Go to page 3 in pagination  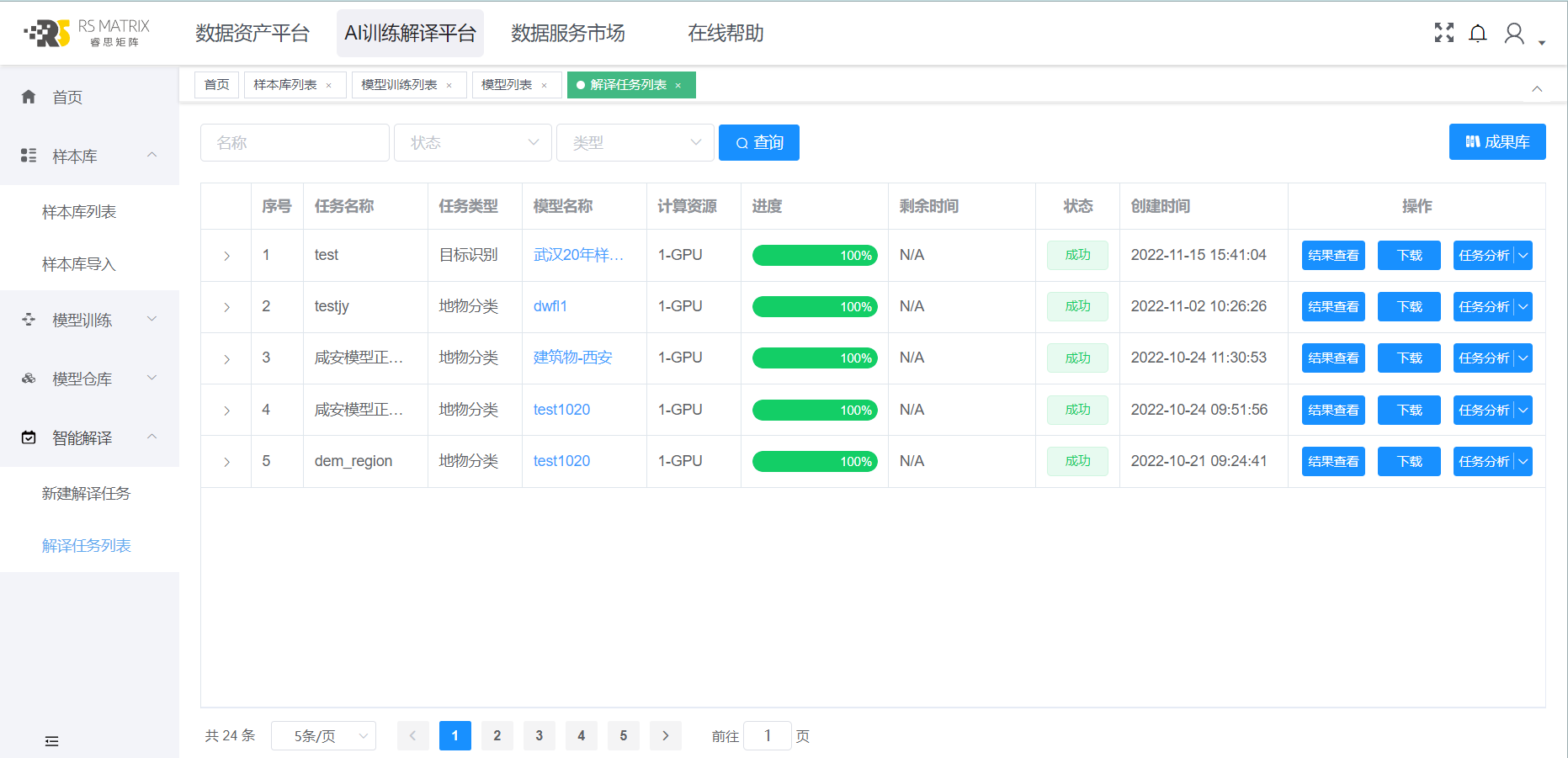tap(539, 736)
